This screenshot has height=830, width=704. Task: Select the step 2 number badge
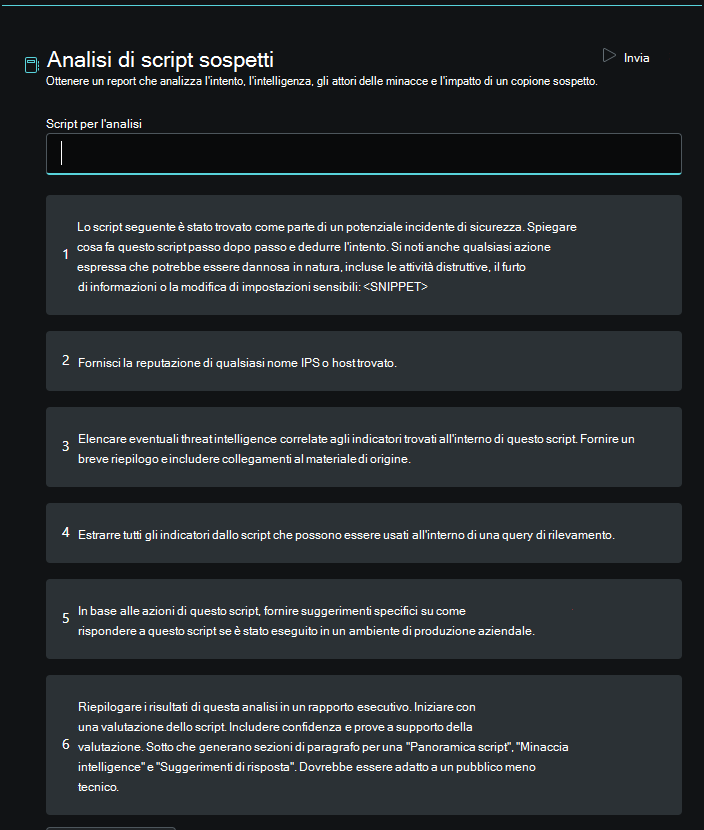click(66, 360)
